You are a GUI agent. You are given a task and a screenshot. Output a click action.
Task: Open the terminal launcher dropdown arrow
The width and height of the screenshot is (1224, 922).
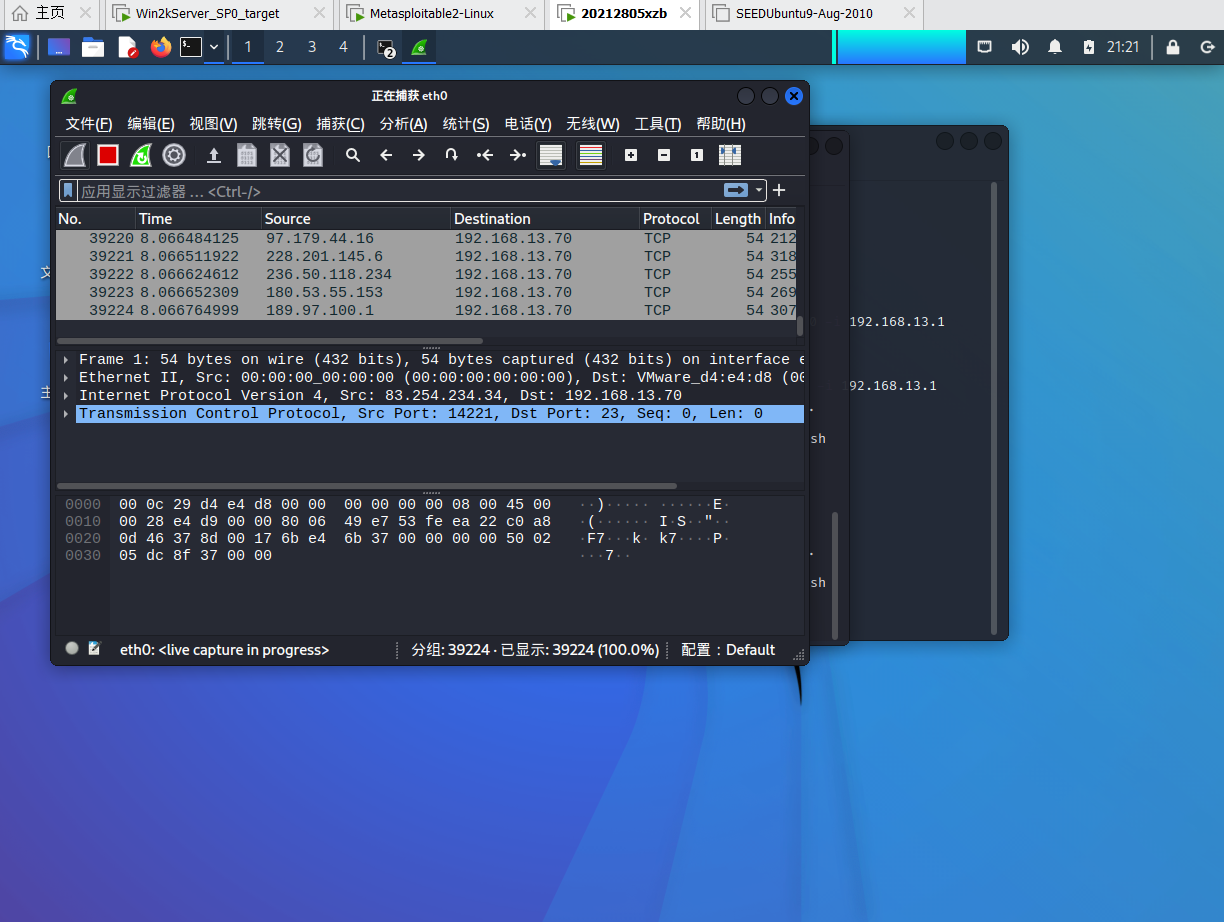(x=213, y=47)
